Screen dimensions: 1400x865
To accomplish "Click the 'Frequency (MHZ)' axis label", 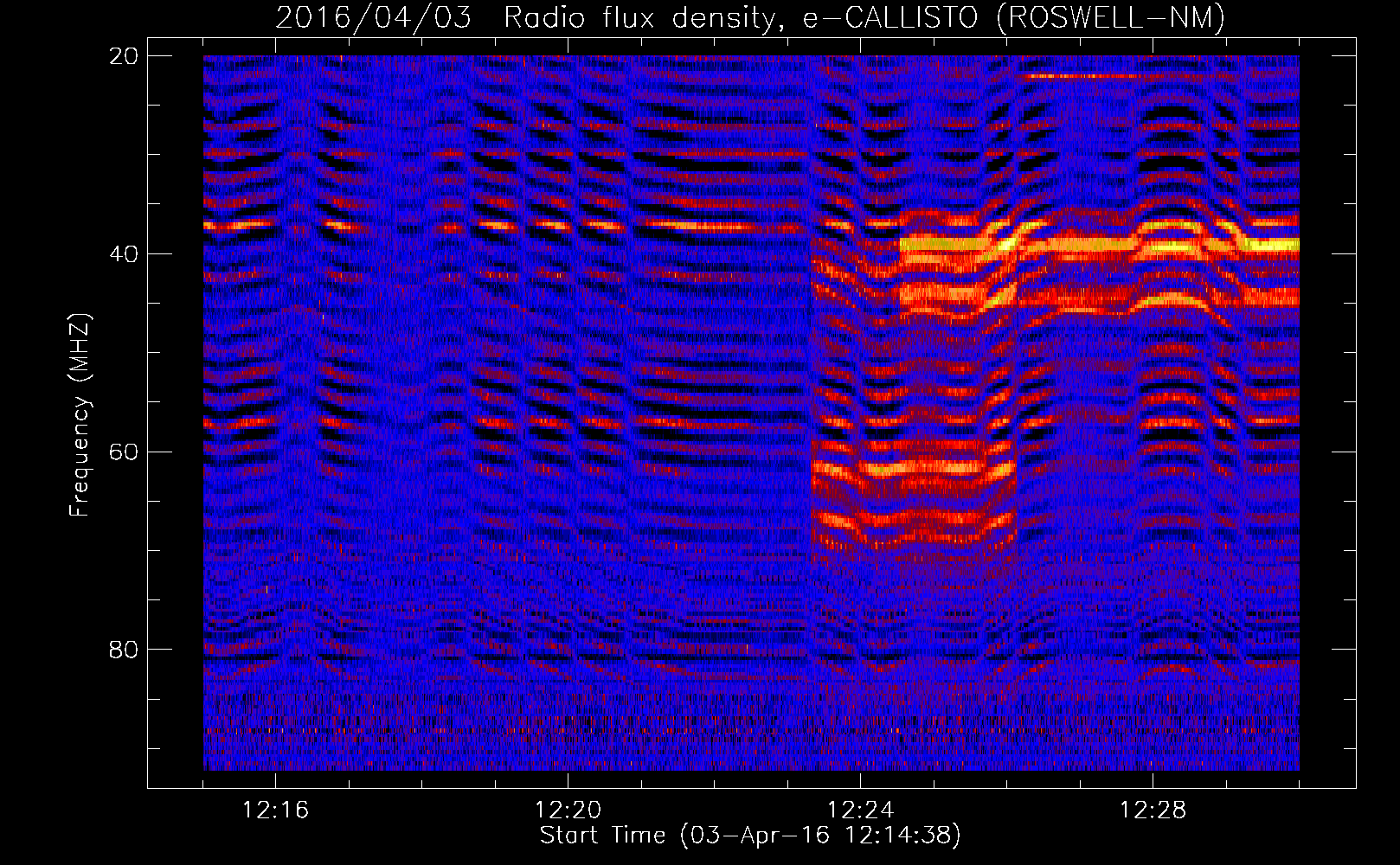I will point(80,415).
